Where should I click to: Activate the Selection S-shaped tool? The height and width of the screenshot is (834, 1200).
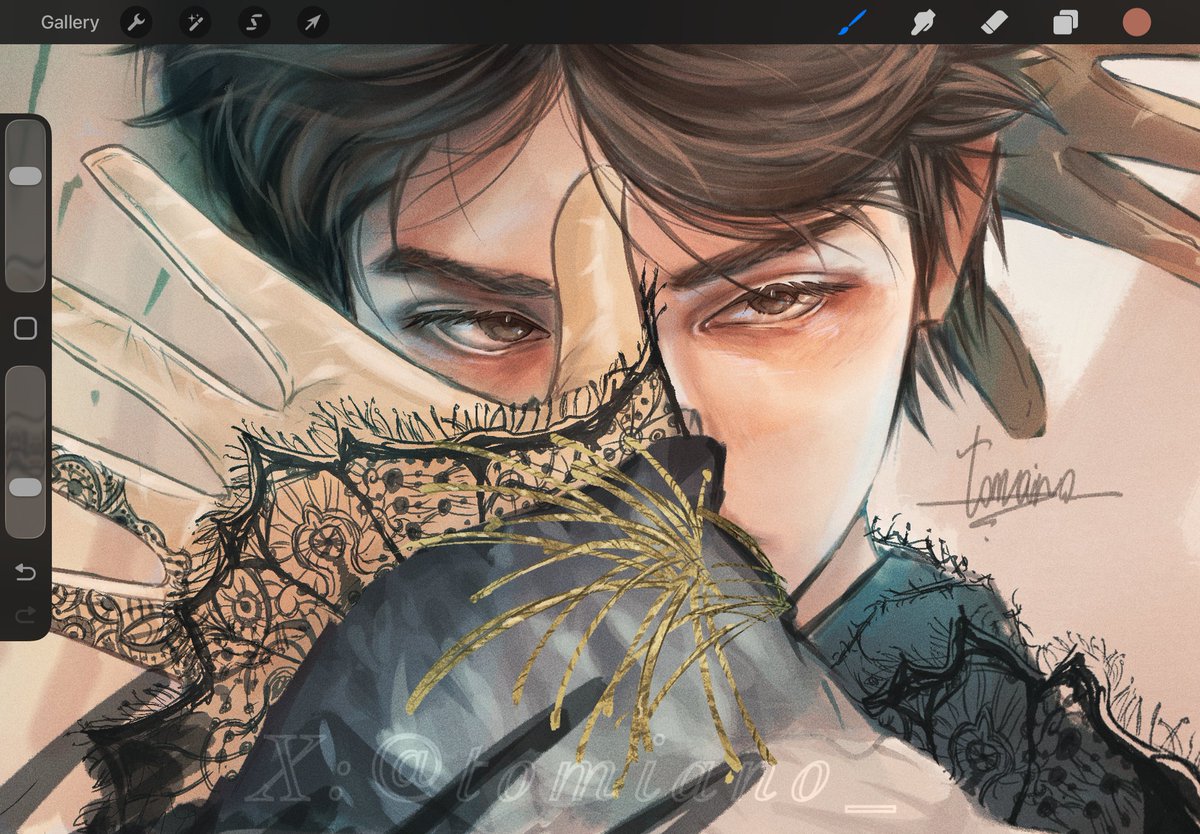(x=253, y=22)
